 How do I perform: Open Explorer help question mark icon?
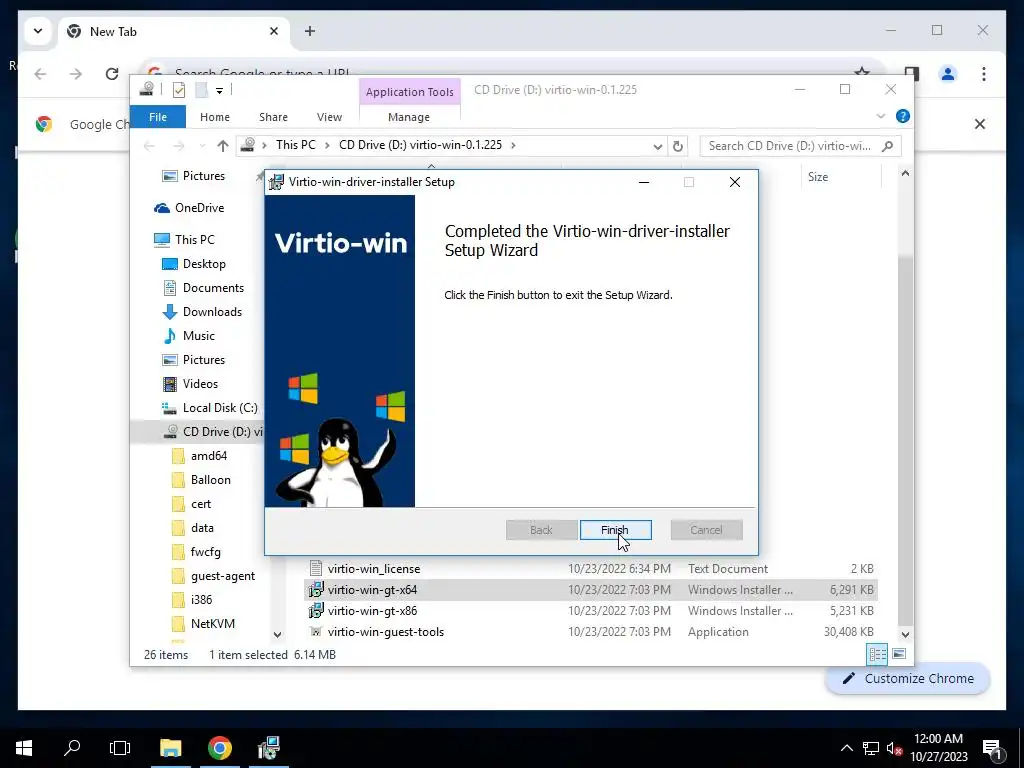(x=903, y=116)
